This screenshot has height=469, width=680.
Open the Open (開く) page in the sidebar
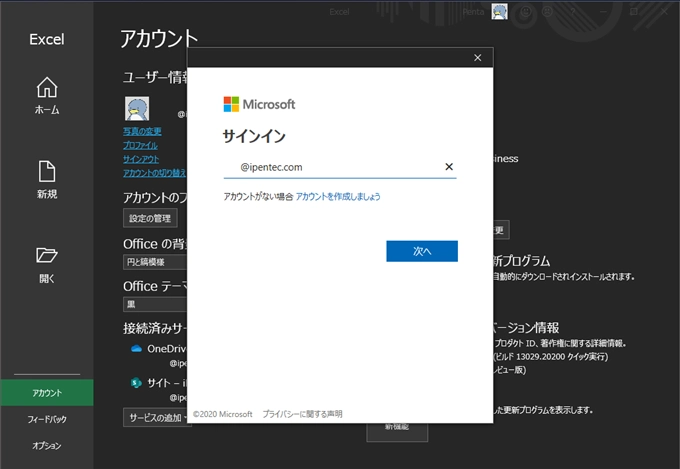(x=47, y=266)
